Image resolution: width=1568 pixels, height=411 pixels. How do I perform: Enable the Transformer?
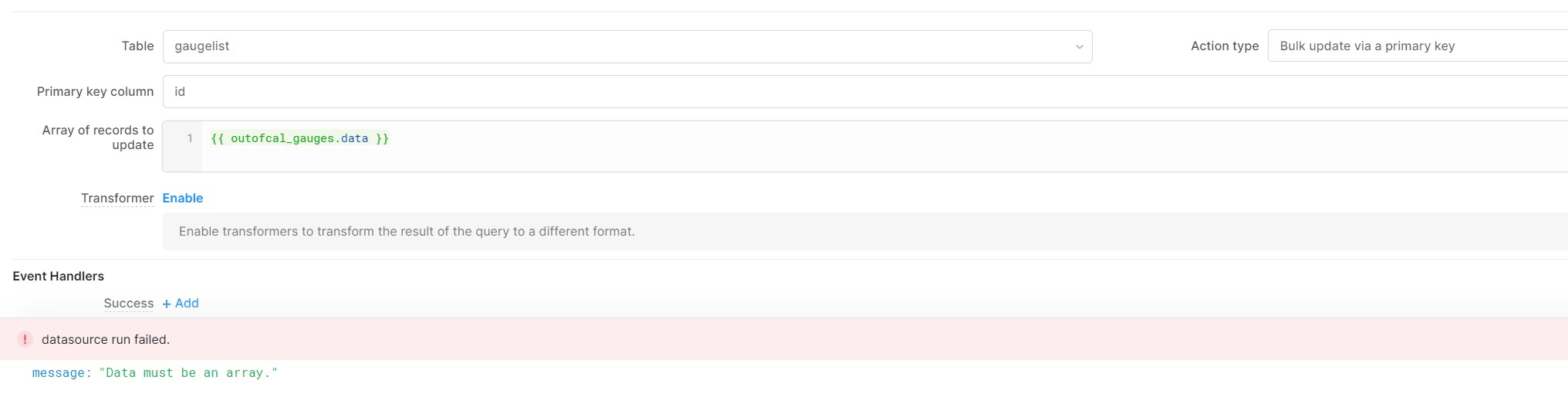pos(183,198)
